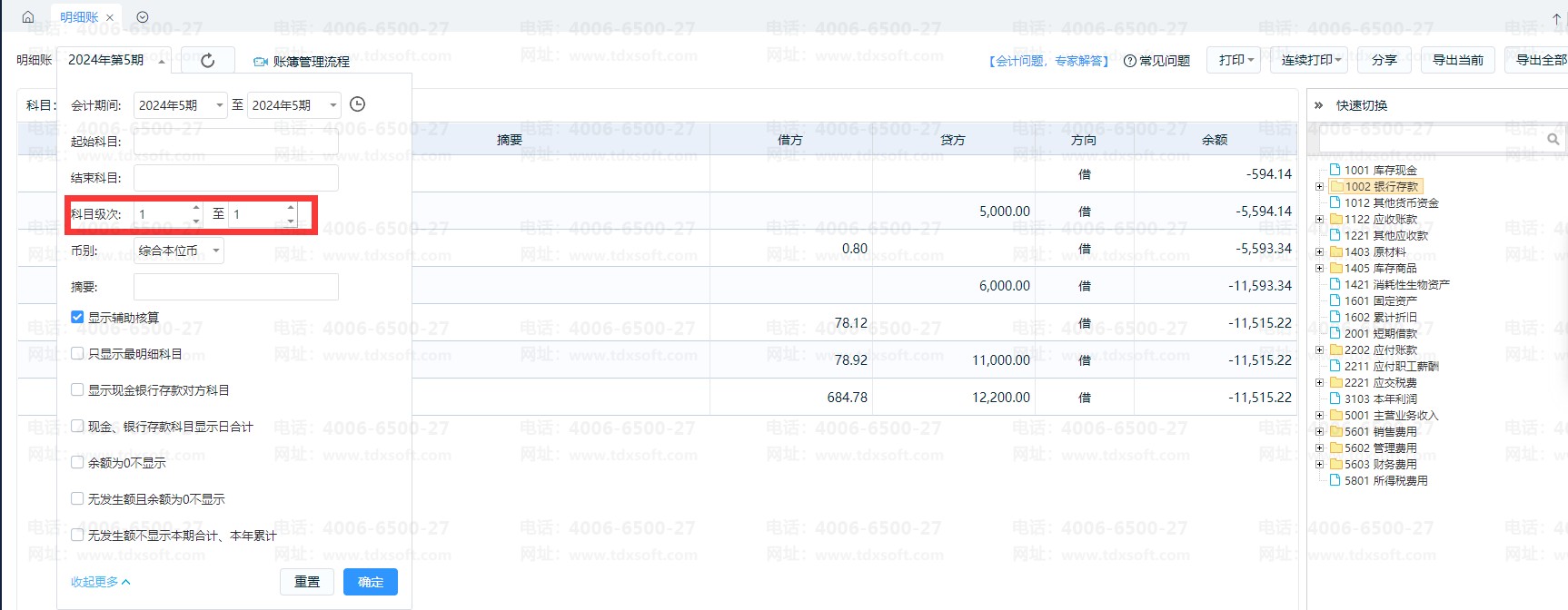Click the search magnifier in 快速切换 panel
Image resolution: width=1568 pixels, height=610 pixels.
(x=1553, y=139)
